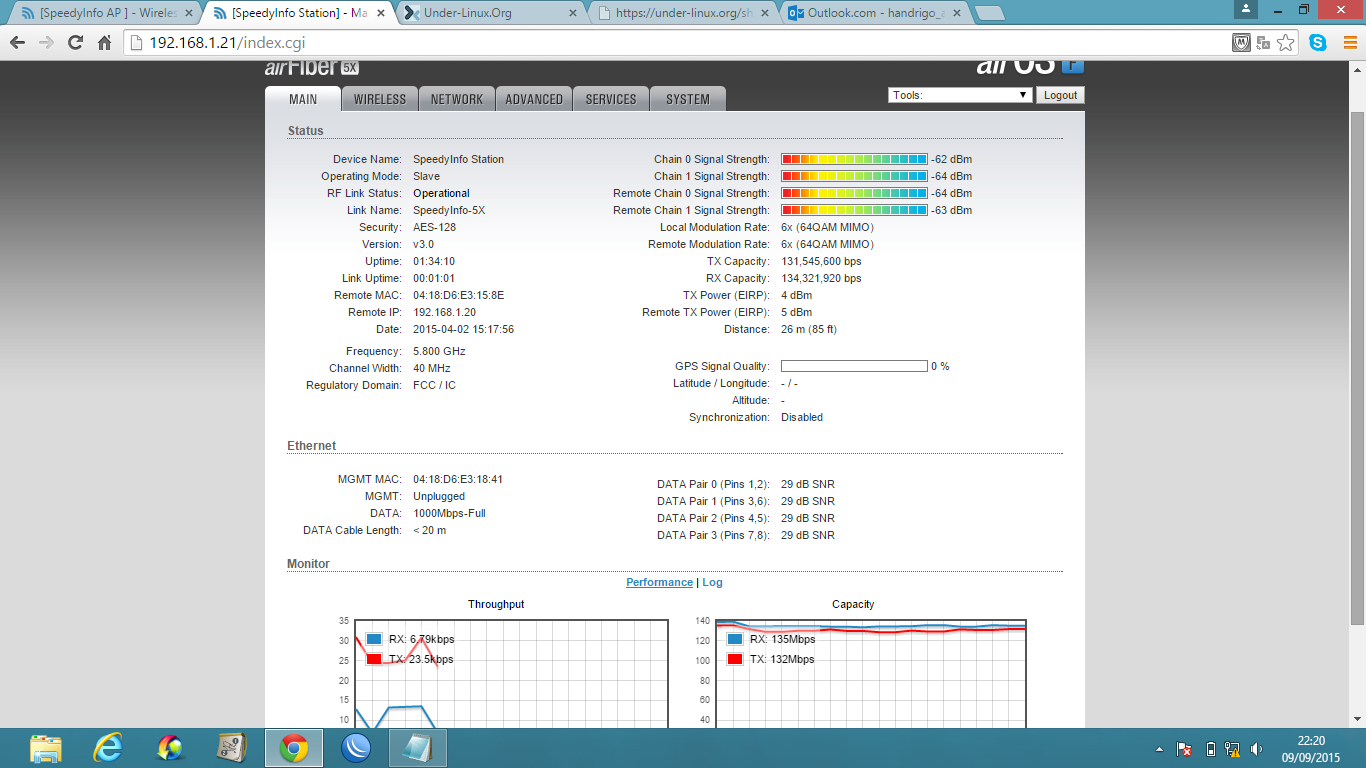Click the battery icon in the system tray

click(x=1210, y=749)
